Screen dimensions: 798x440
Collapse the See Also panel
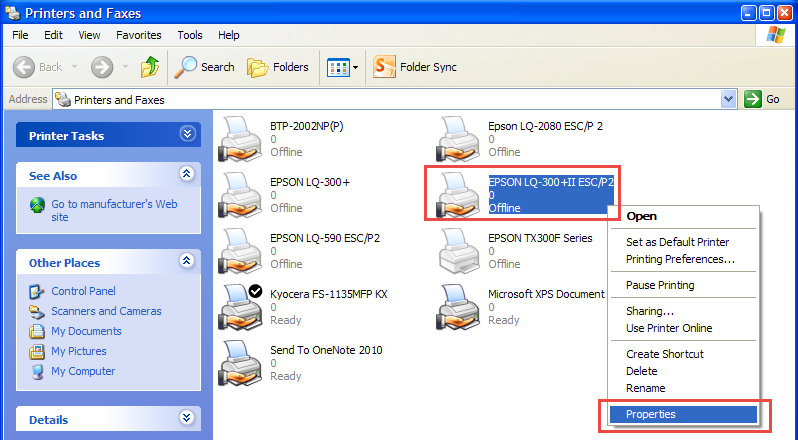click(187, 175)
